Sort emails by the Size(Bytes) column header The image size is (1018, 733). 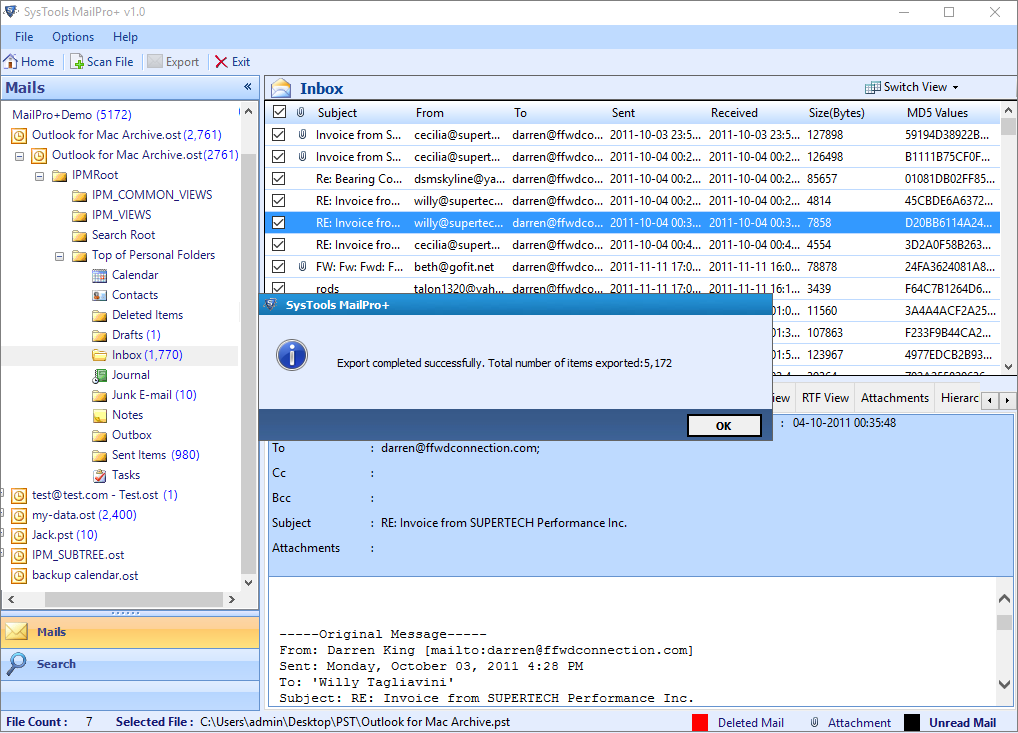836,113
